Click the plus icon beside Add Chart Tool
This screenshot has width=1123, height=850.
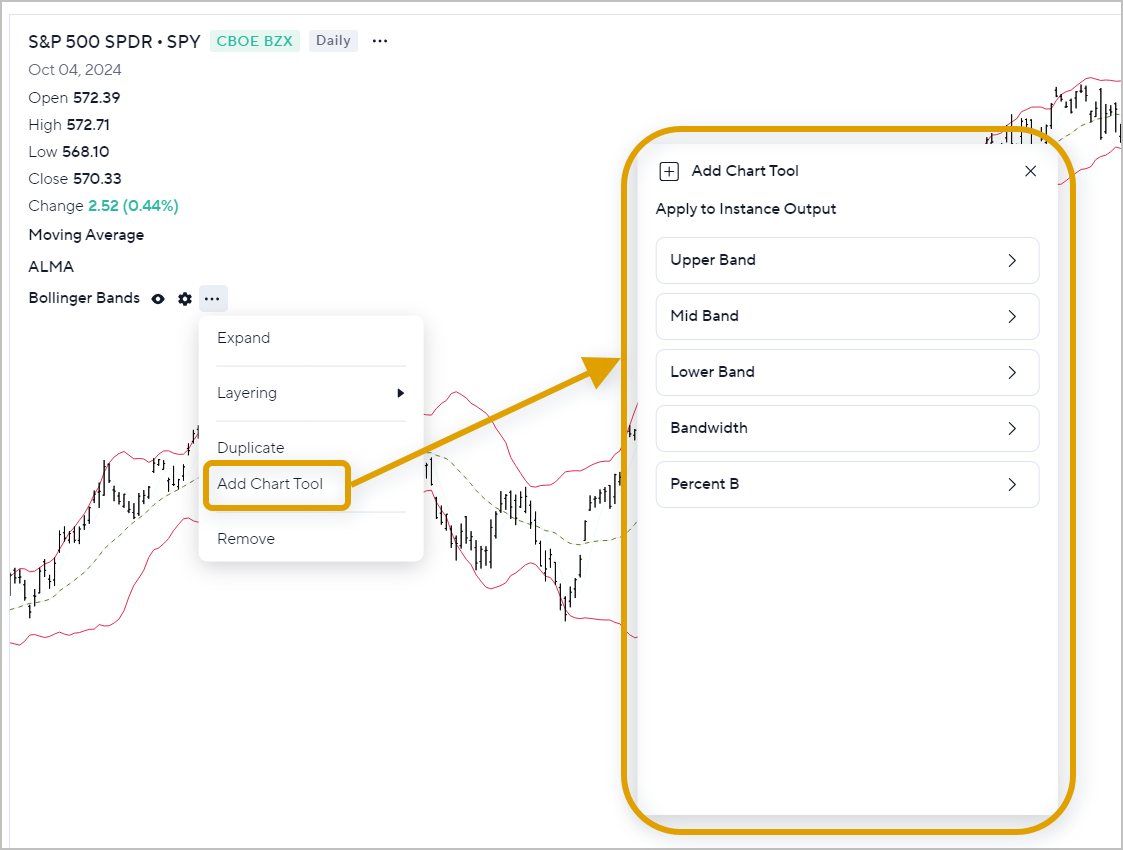[669, 171]
